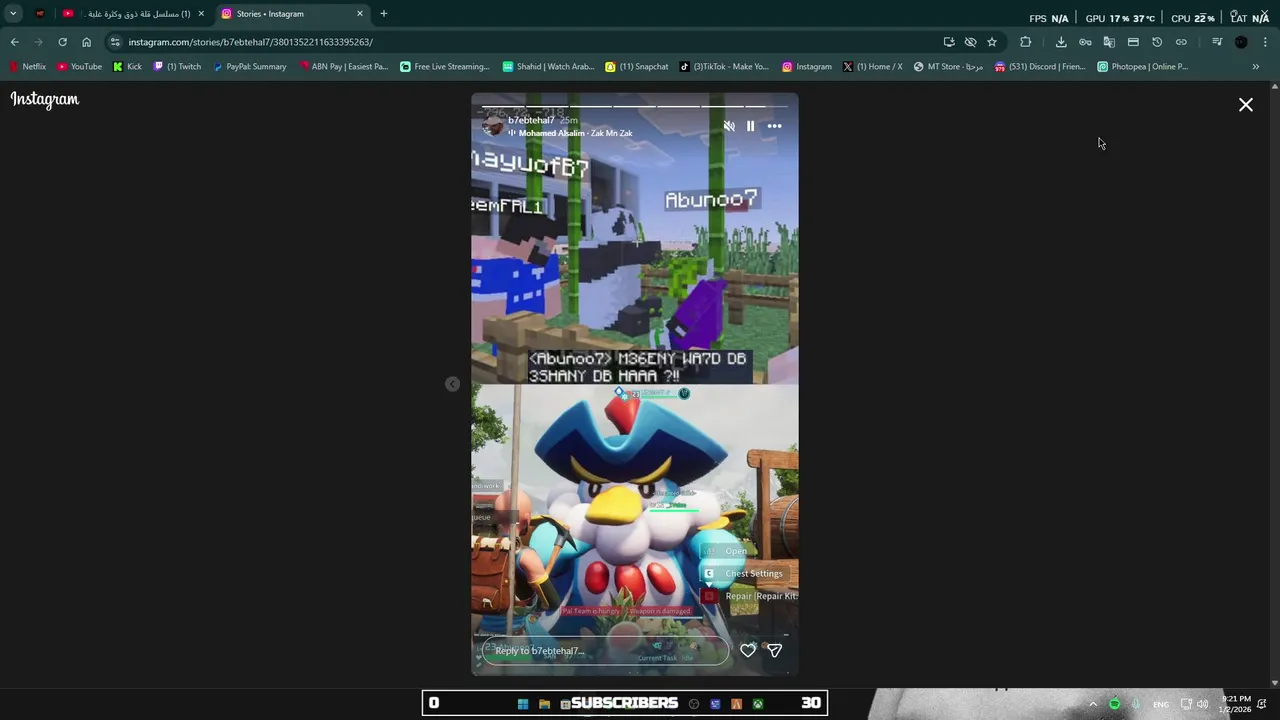The width and height of the screenshot is (1280, 720).
Task: Open the MT Store bookmark
Action: pos(948,67)
